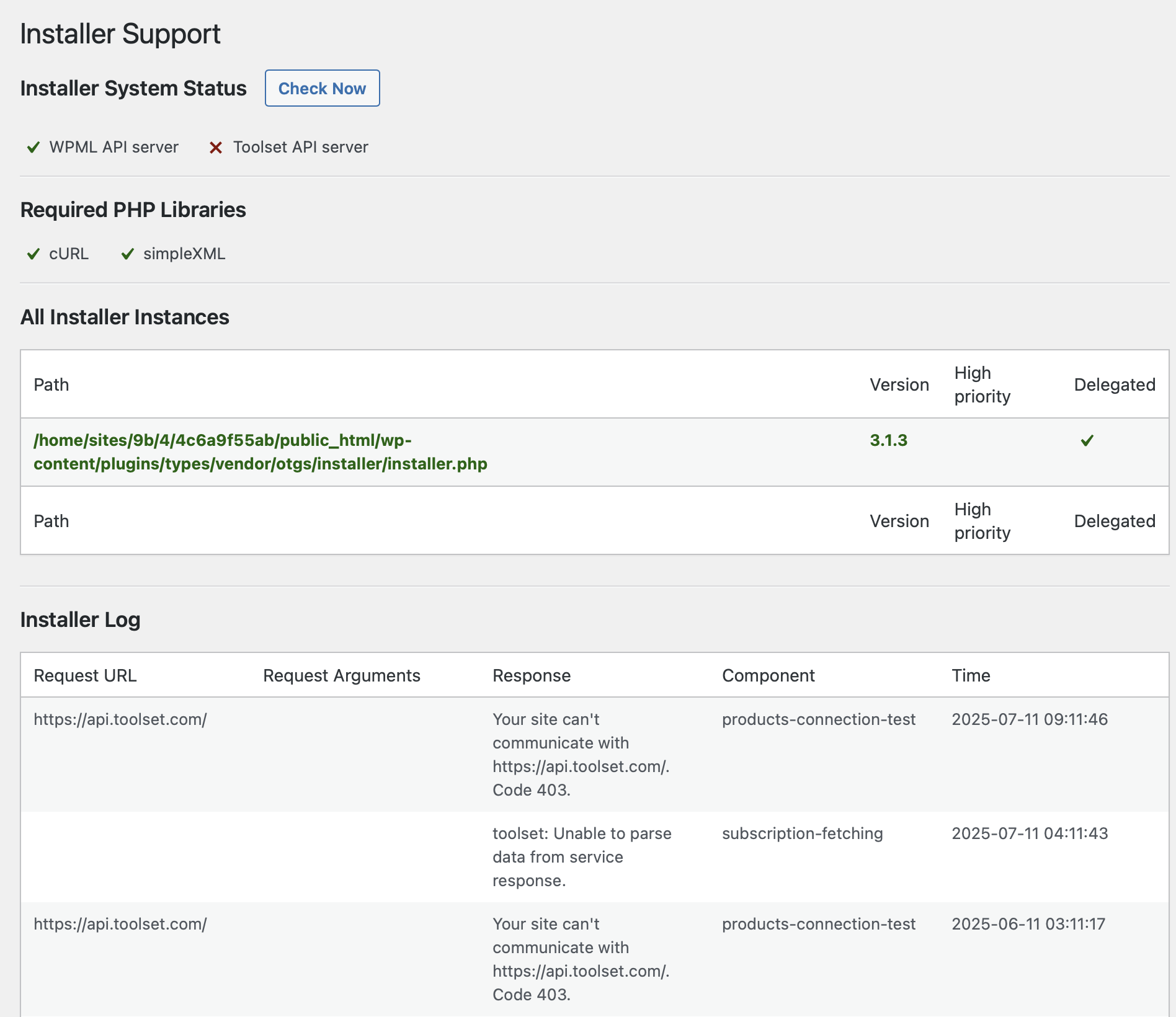This screenshot has height=1017, width=1176.
Task: Click the Response column header
Action: click(532, 675)
